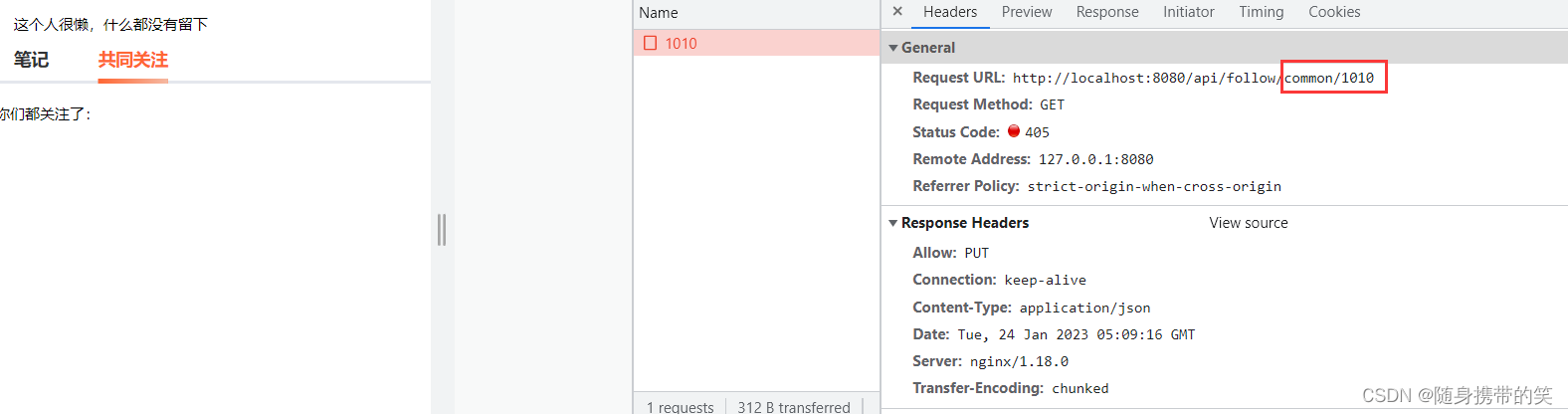Close the request details panel

897,12
